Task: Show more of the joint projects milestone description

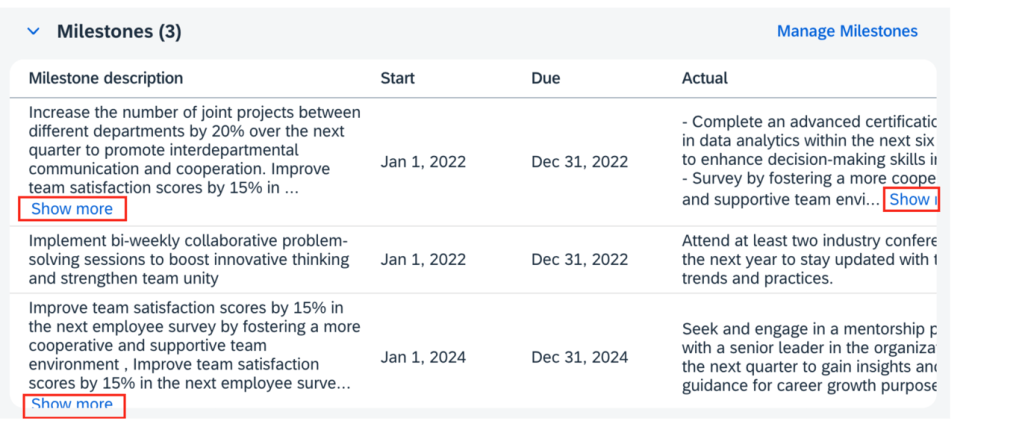Action: click(x=72, y=209)
